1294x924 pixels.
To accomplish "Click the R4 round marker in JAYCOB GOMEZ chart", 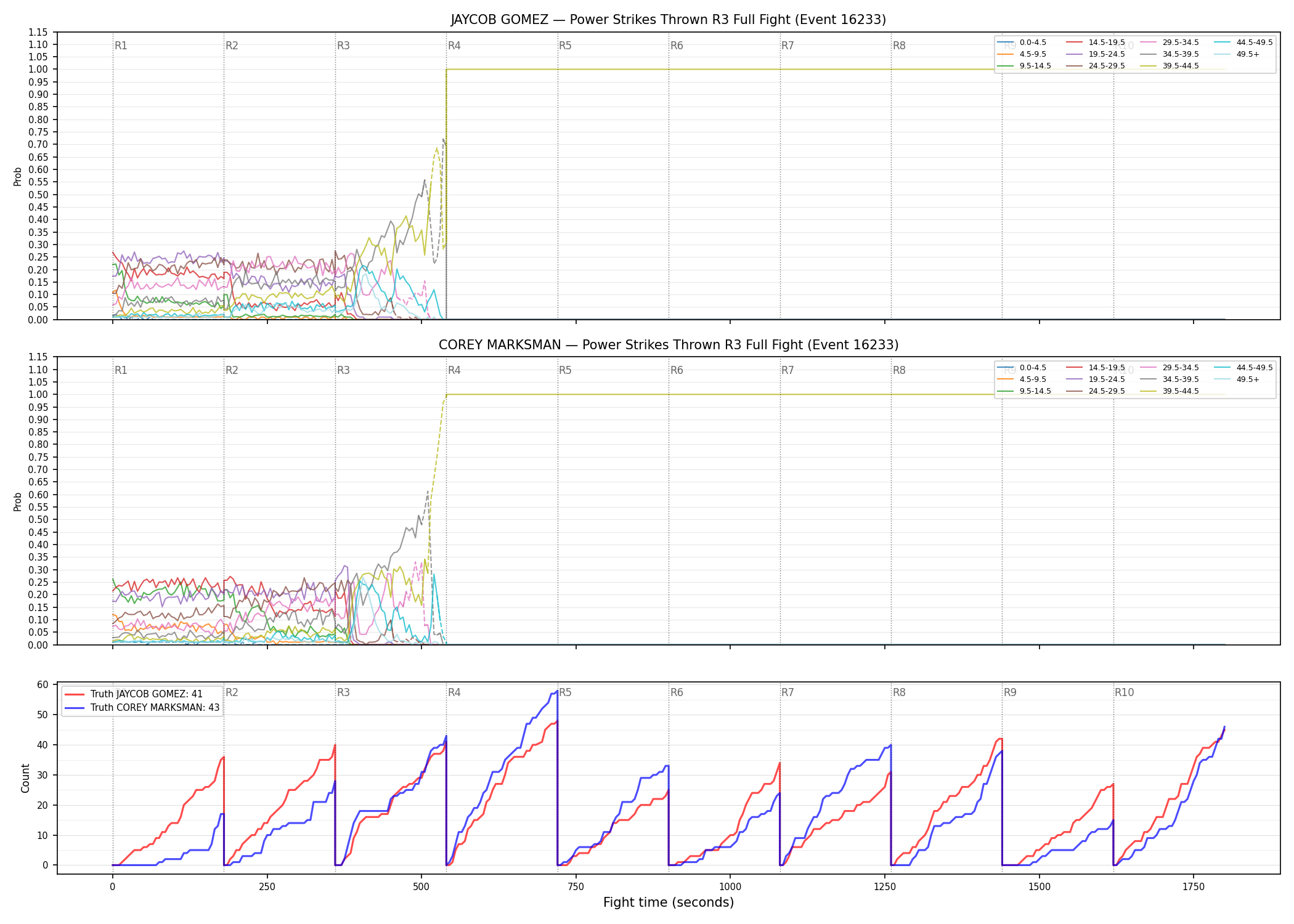I will [x=454, y=46].
